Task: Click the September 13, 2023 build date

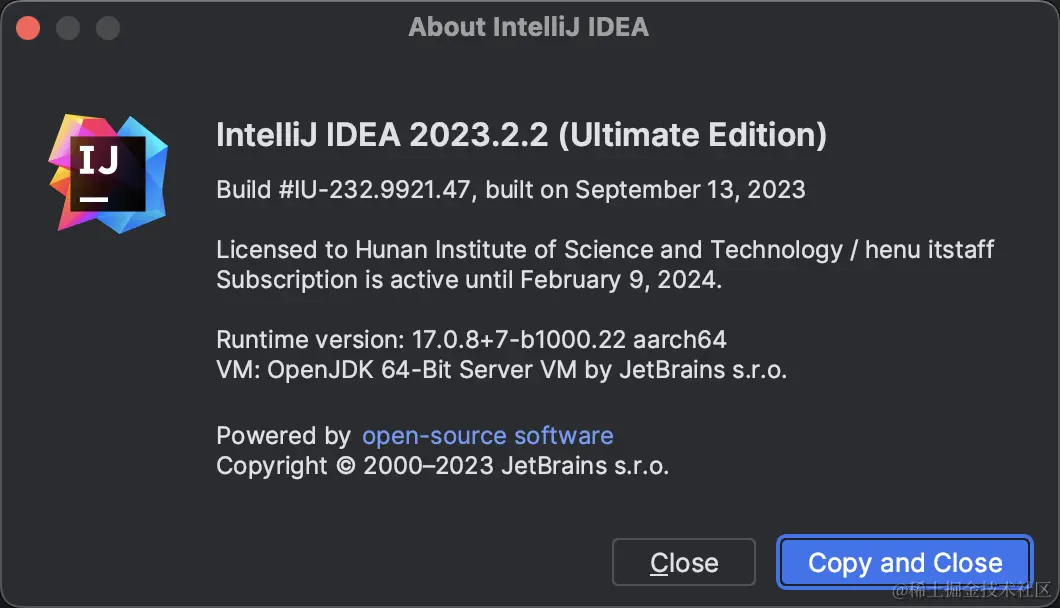Action: click(690, 190)
